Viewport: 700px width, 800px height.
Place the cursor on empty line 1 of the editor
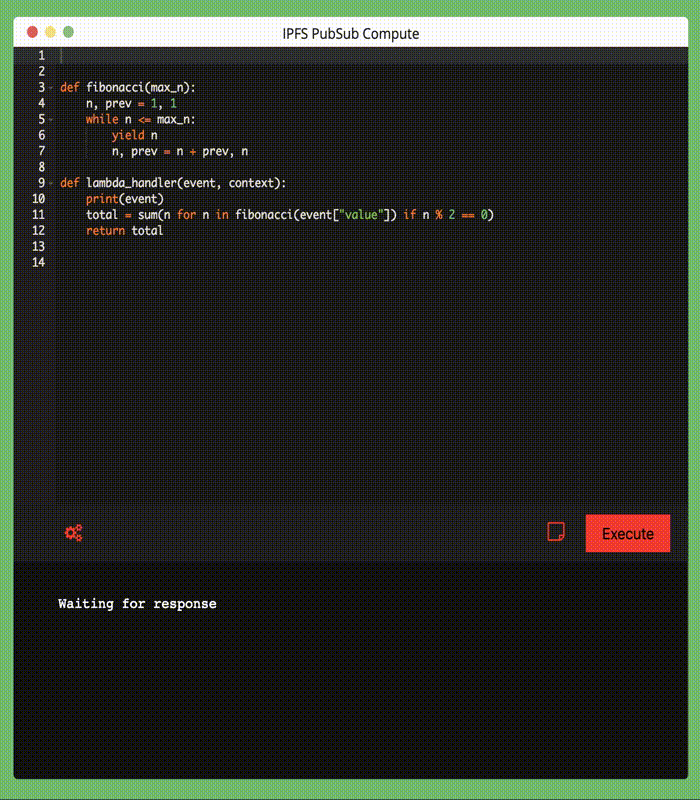coord(372,56)
